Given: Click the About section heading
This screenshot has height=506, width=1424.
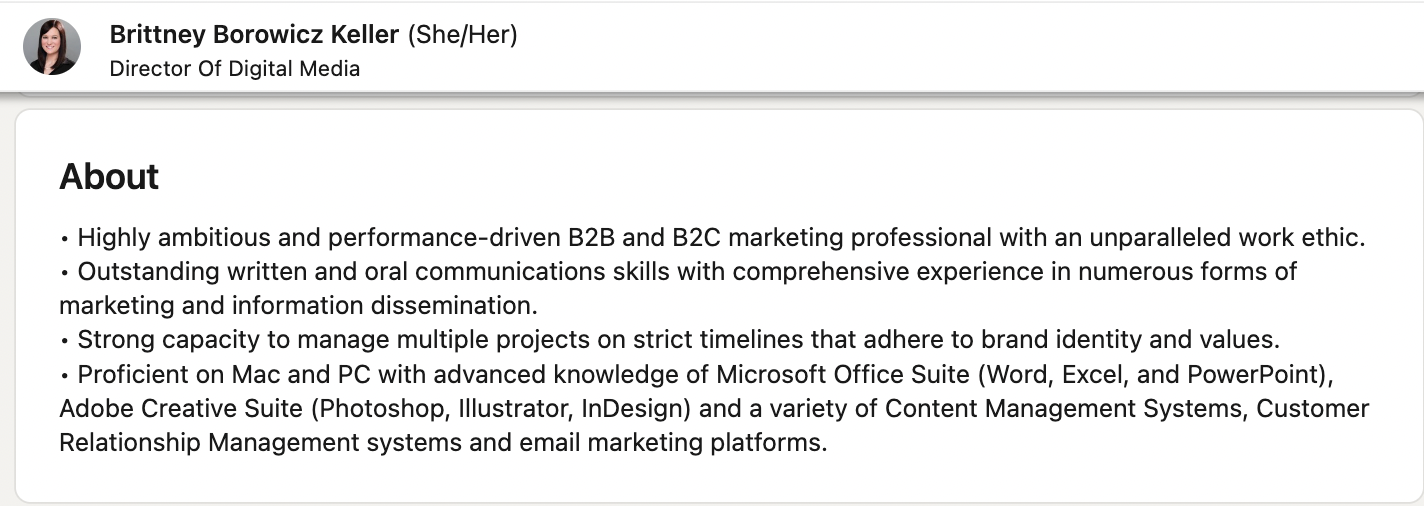Looking at the screenshot, I should 109,176.
